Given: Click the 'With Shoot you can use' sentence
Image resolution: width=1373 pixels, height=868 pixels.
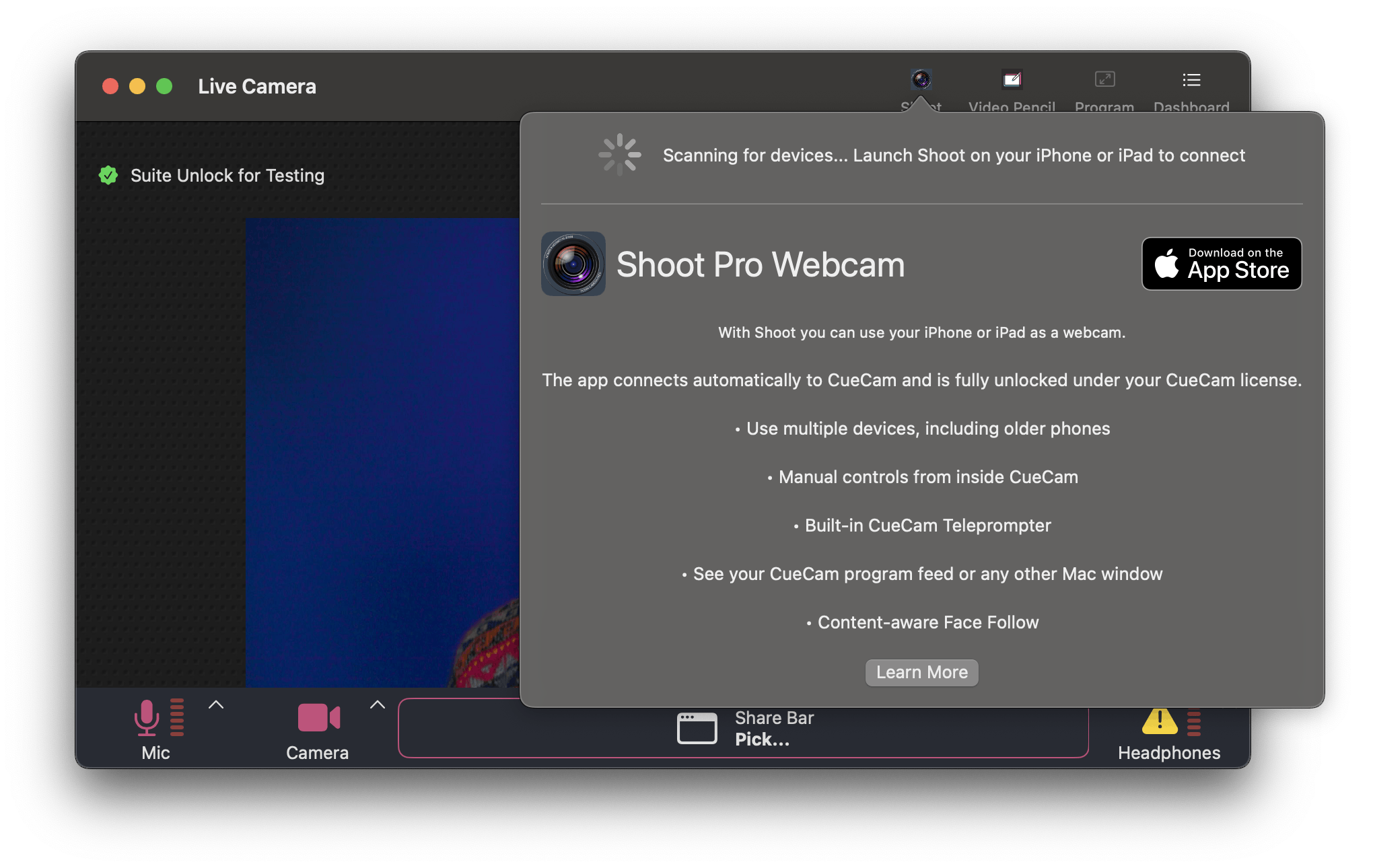Looking at the screenshot, I should pos(921,332).
